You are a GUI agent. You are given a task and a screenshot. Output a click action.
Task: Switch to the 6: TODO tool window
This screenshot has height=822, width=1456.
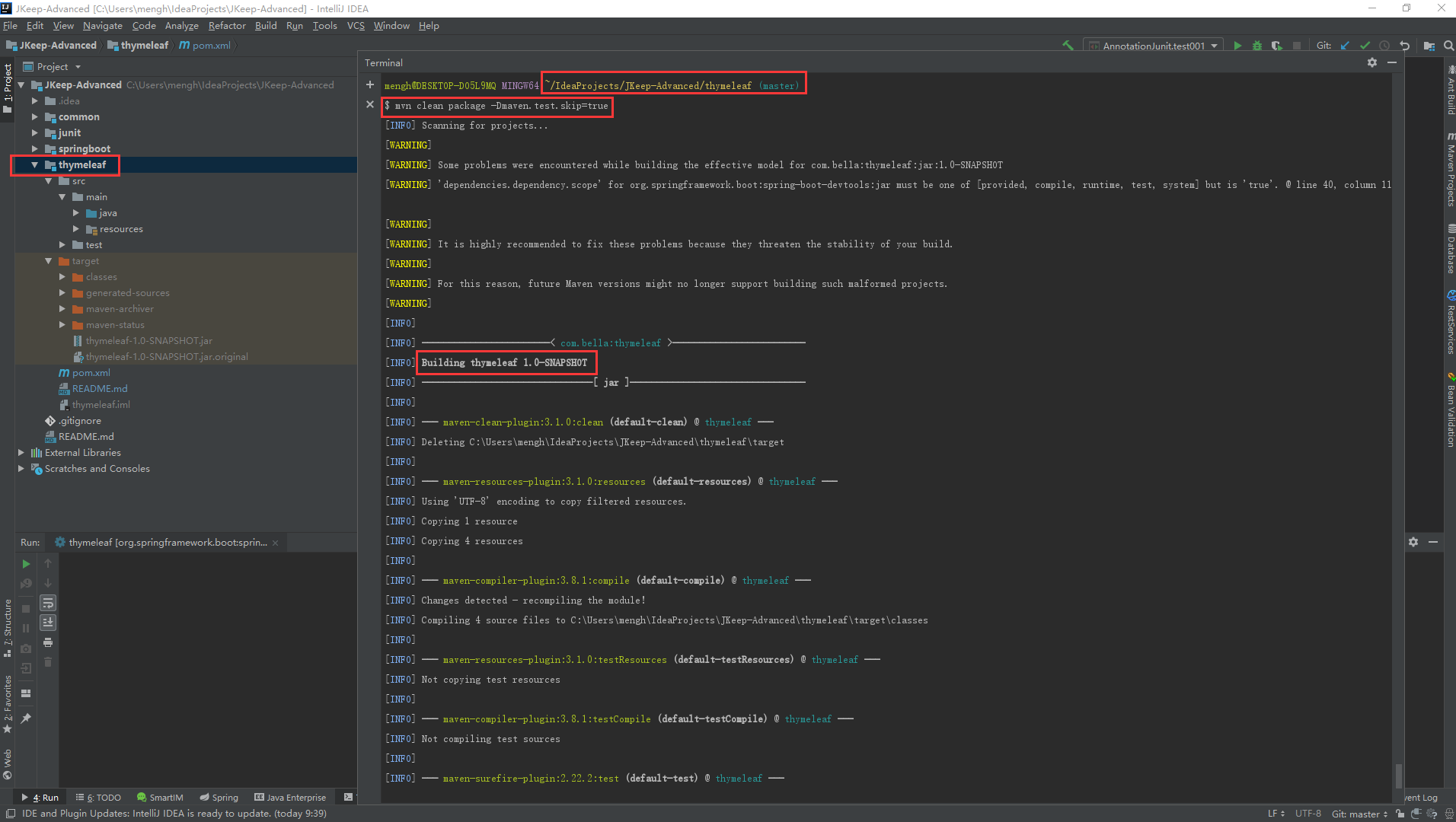coord(99,798)
